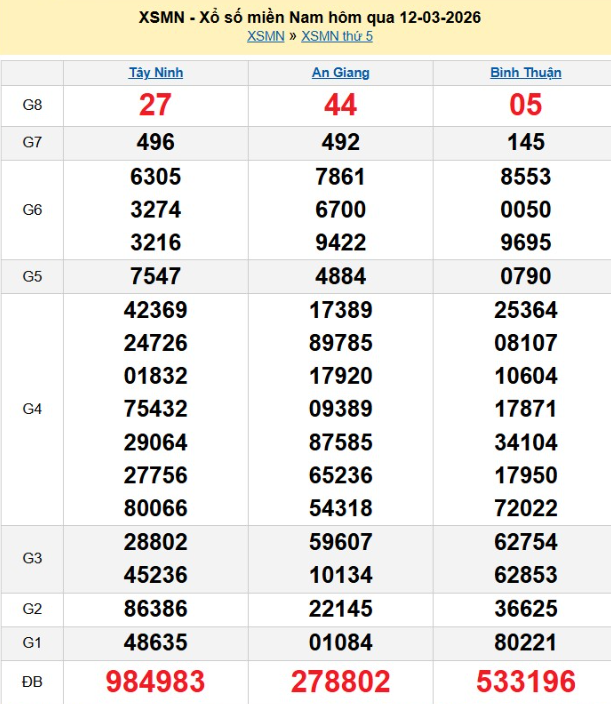Click Tây Ninh G8 result 27
The height and width of the screenshot is (704, 611).
156,105
